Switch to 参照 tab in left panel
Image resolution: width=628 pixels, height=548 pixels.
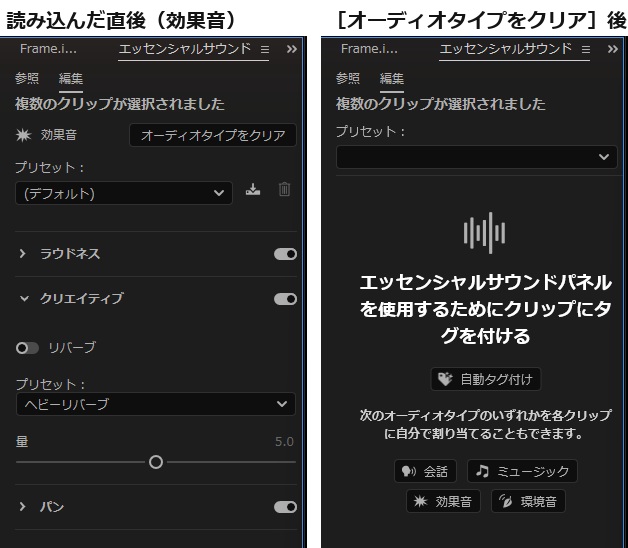[27, 78]
